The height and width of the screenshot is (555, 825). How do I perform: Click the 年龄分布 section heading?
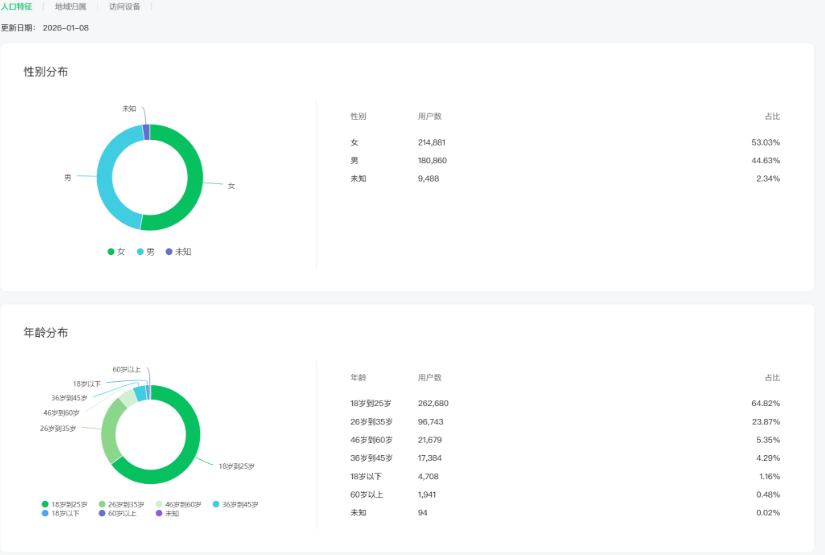pyautogui.click(x=46, y=332)
